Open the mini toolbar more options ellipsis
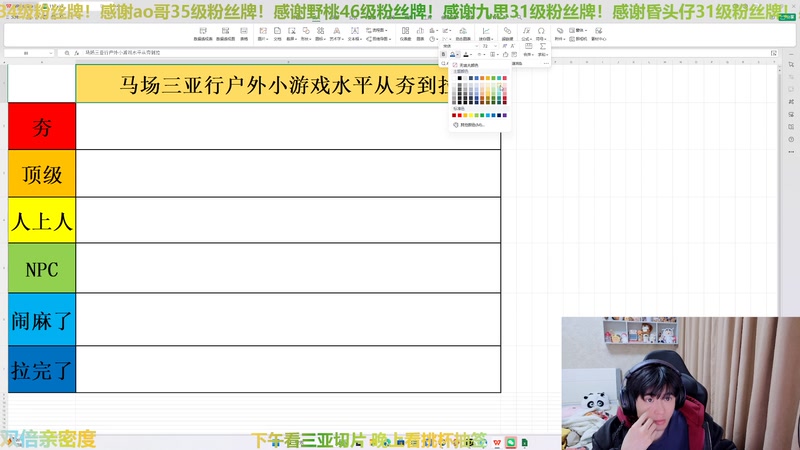 click(x=546, y=63)
